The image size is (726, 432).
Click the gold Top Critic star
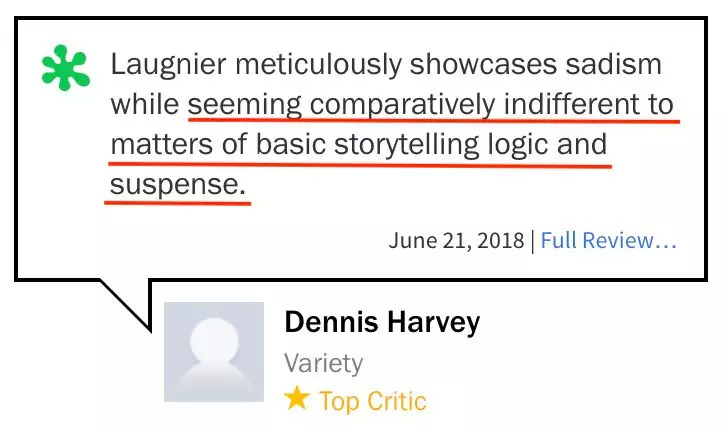click(x=296, y=400)
